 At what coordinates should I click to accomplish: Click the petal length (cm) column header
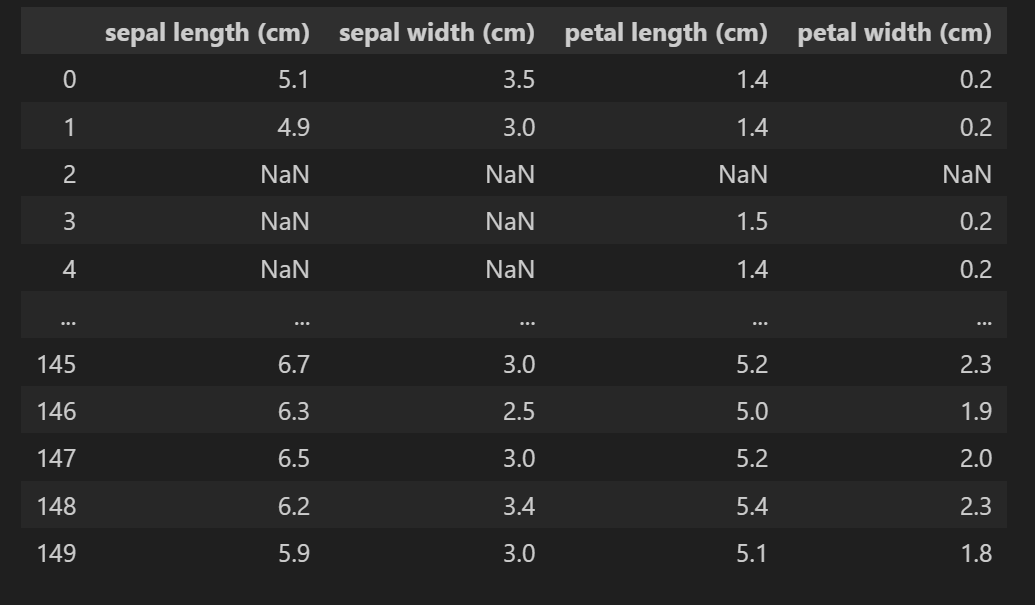pos(666,32)
